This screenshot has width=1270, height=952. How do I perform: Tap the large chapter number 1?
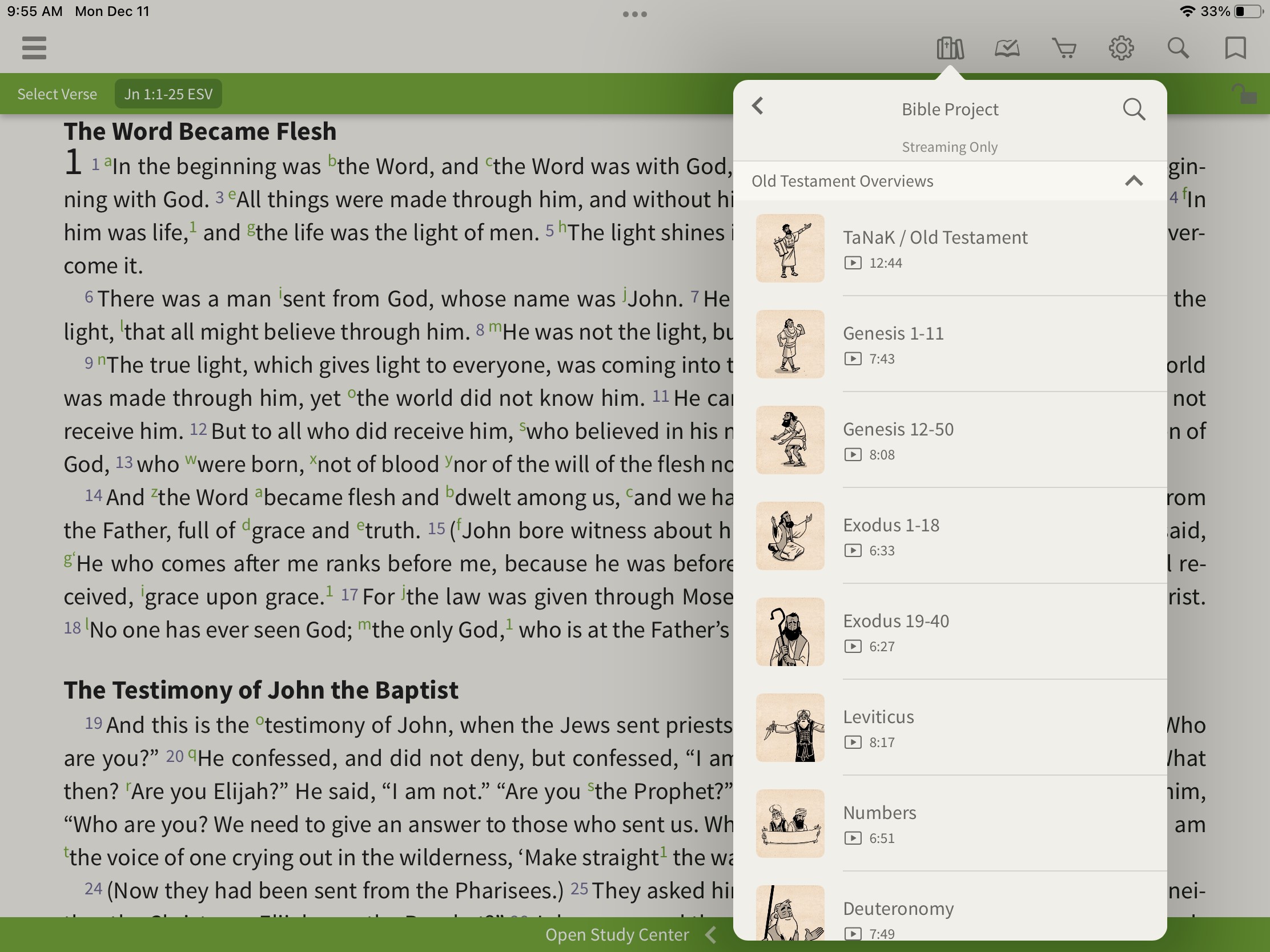[74, 163]
